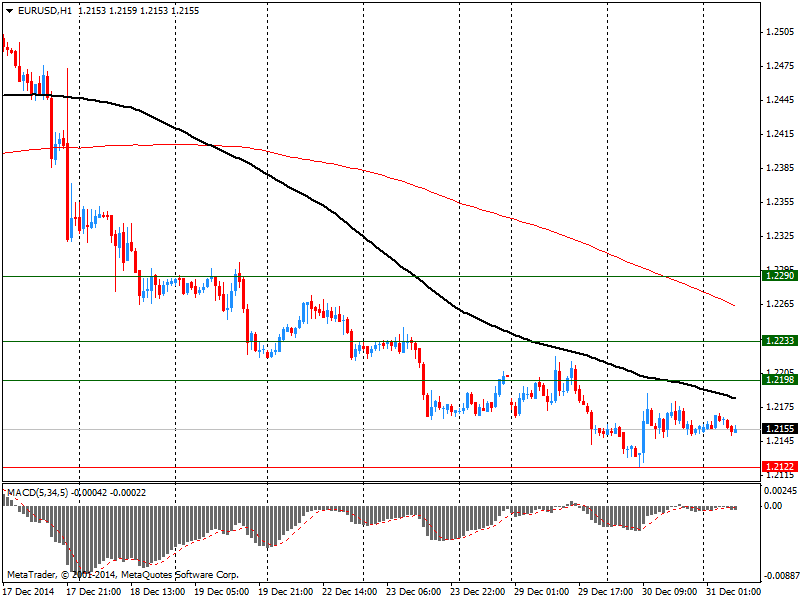The image size is (800, 600).
Task: Click the 1.2145 price axis label
Action: click(780, 441)
